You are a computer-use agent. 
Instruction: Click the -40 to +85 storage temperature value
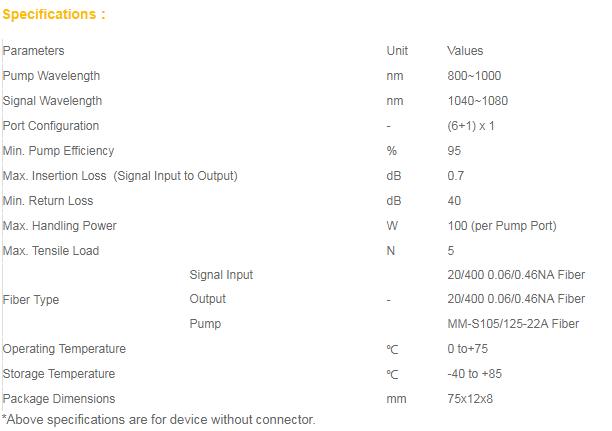coord(474,374)
